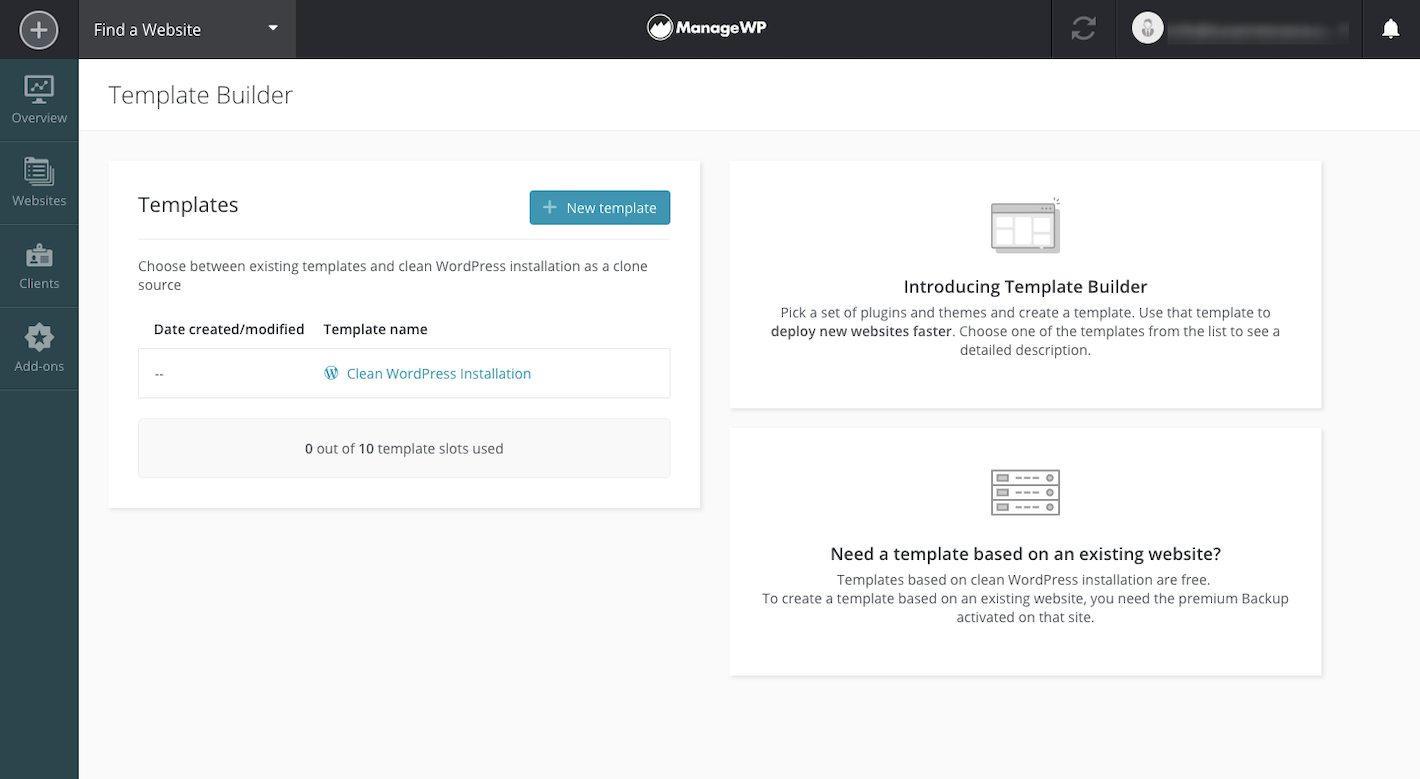Click the WordPress logo in template row
This screenshot has height=779, width=1420.
(331, 373)
